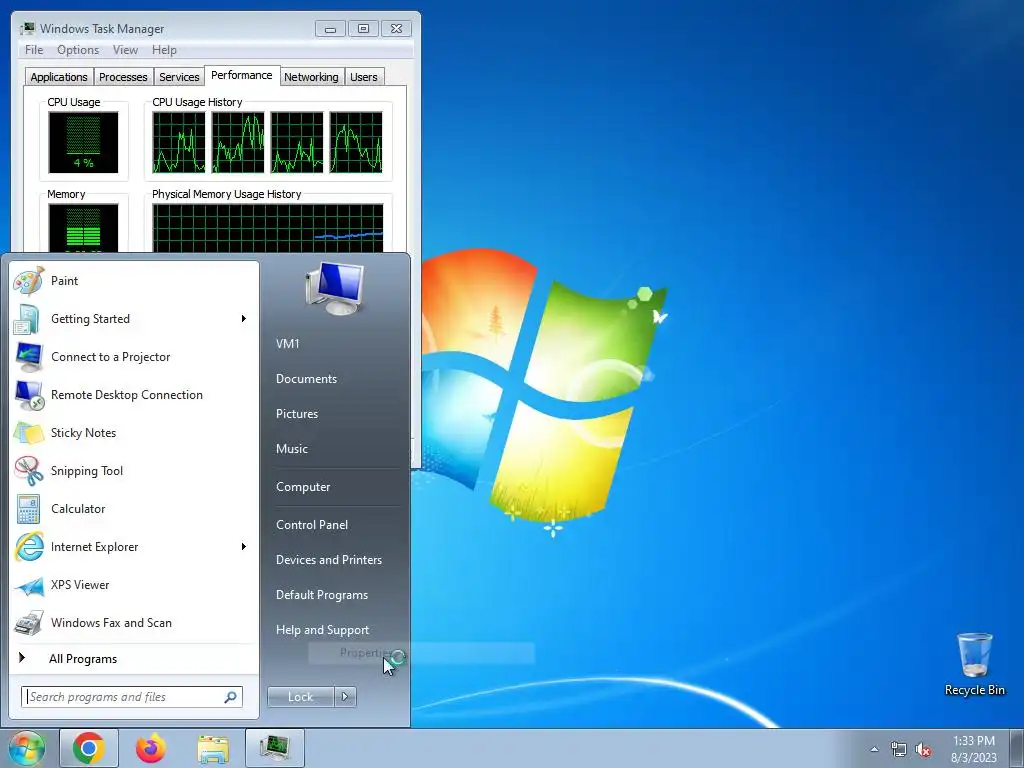Click the Task Manager title bar icon
This screenshot has width=1024, height=768.
coord(27,28)
